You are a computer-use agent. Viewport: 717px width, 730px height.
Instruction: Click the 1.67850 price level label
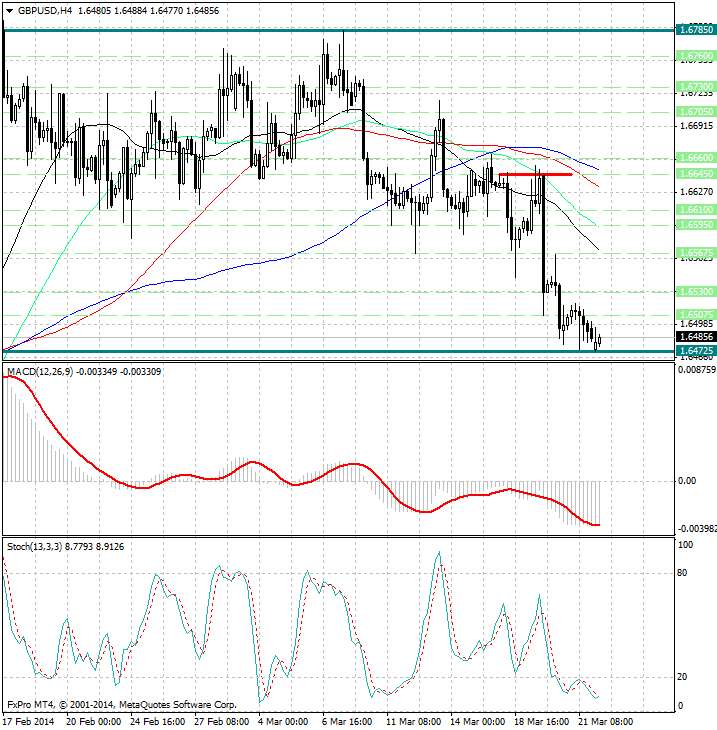point(694,30)
